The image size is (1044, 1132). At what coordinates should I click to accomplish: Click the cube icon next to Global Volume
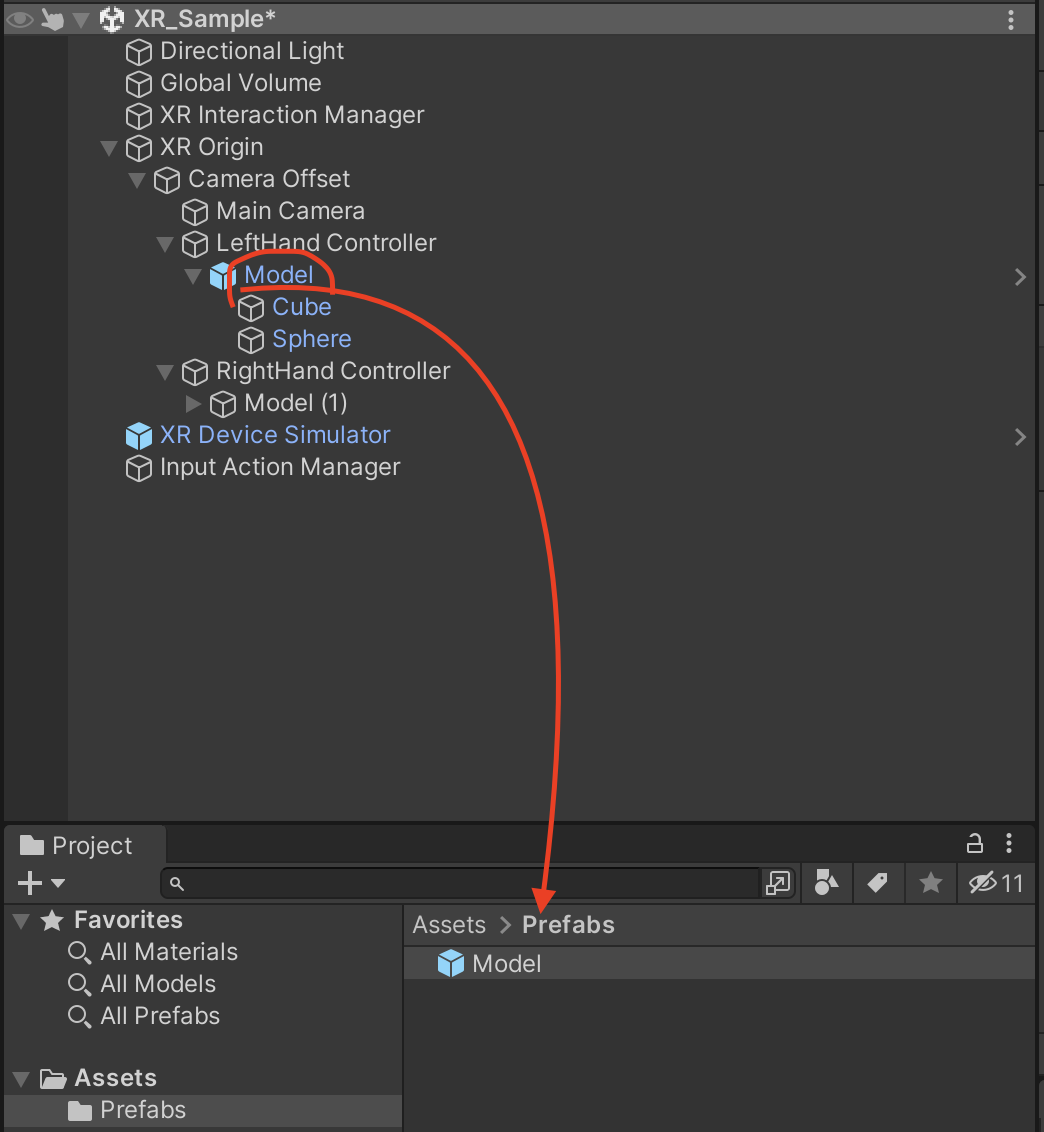139,84
